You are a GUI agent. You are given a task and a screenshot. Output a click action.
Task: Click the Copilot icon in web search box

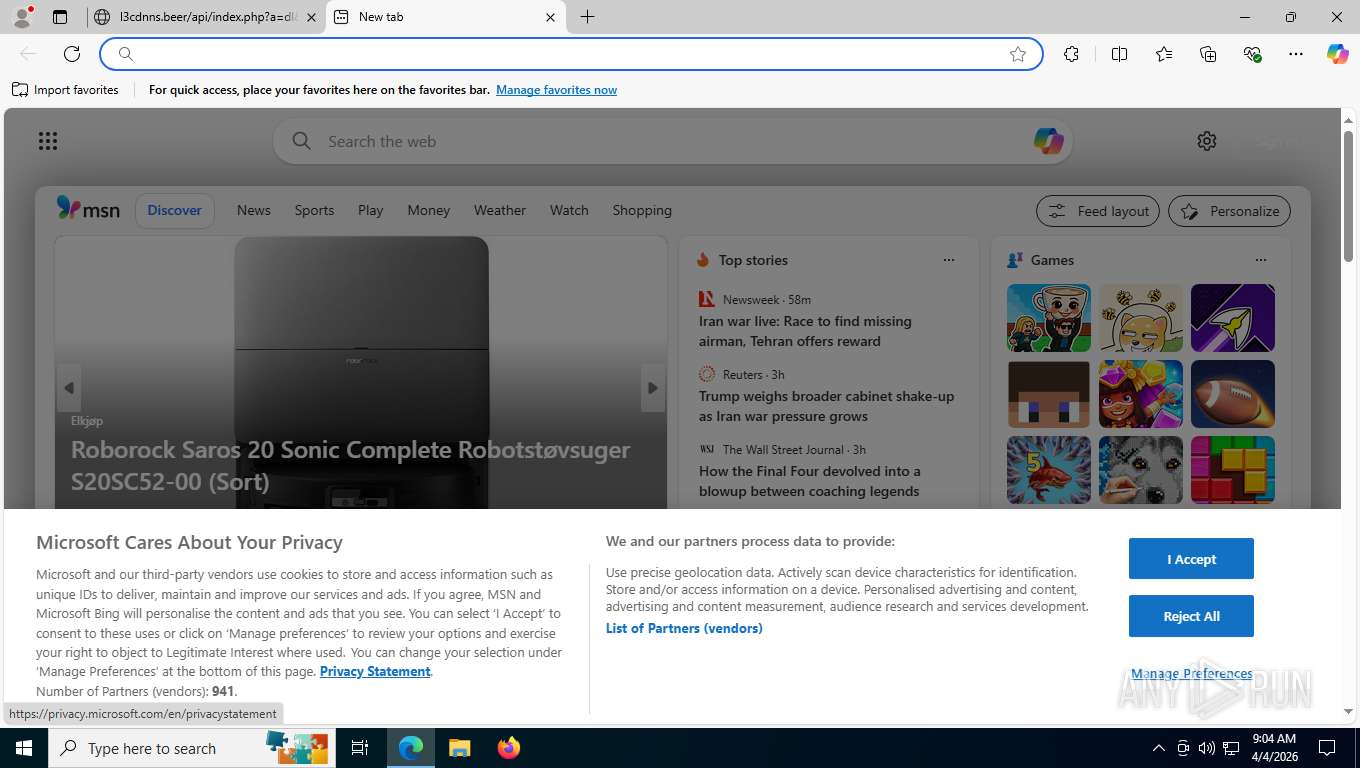tap(1048, 141)
